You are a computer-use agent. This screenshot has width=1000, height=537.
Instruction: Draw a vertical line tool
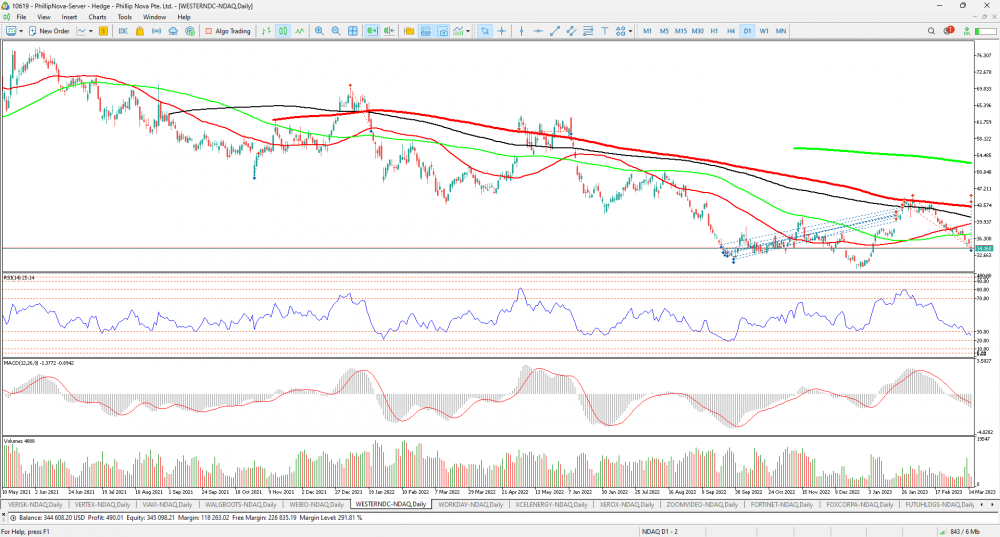click(520, 31)
